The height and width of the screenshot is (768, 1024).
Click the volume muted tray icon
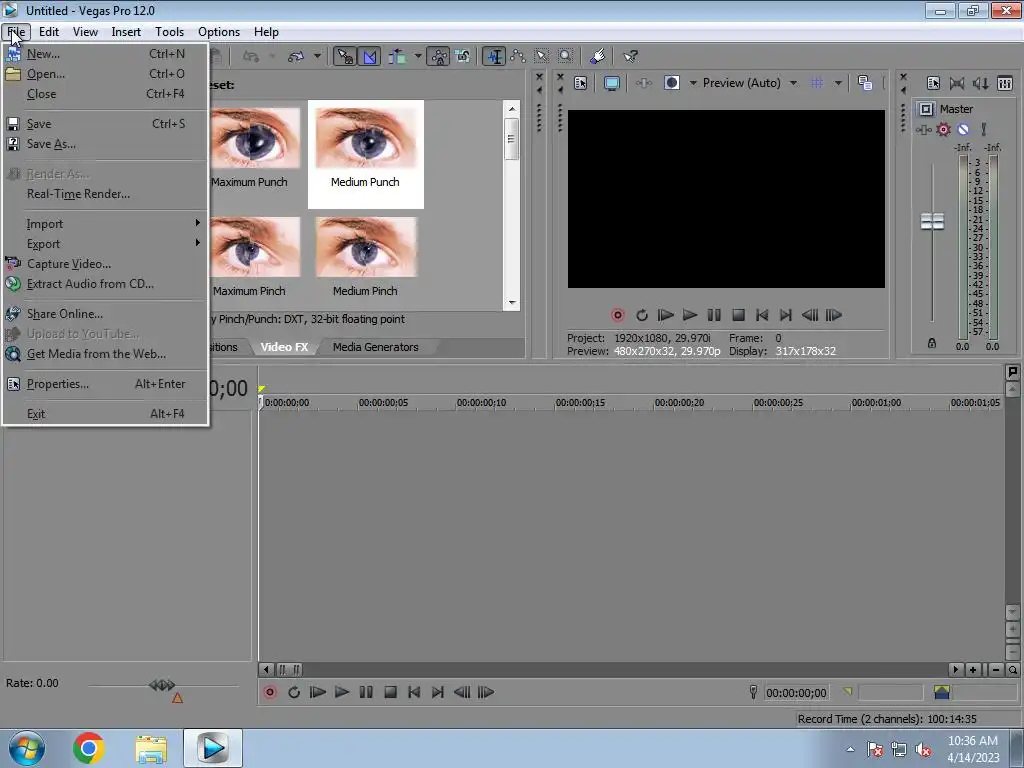[923, 750]
